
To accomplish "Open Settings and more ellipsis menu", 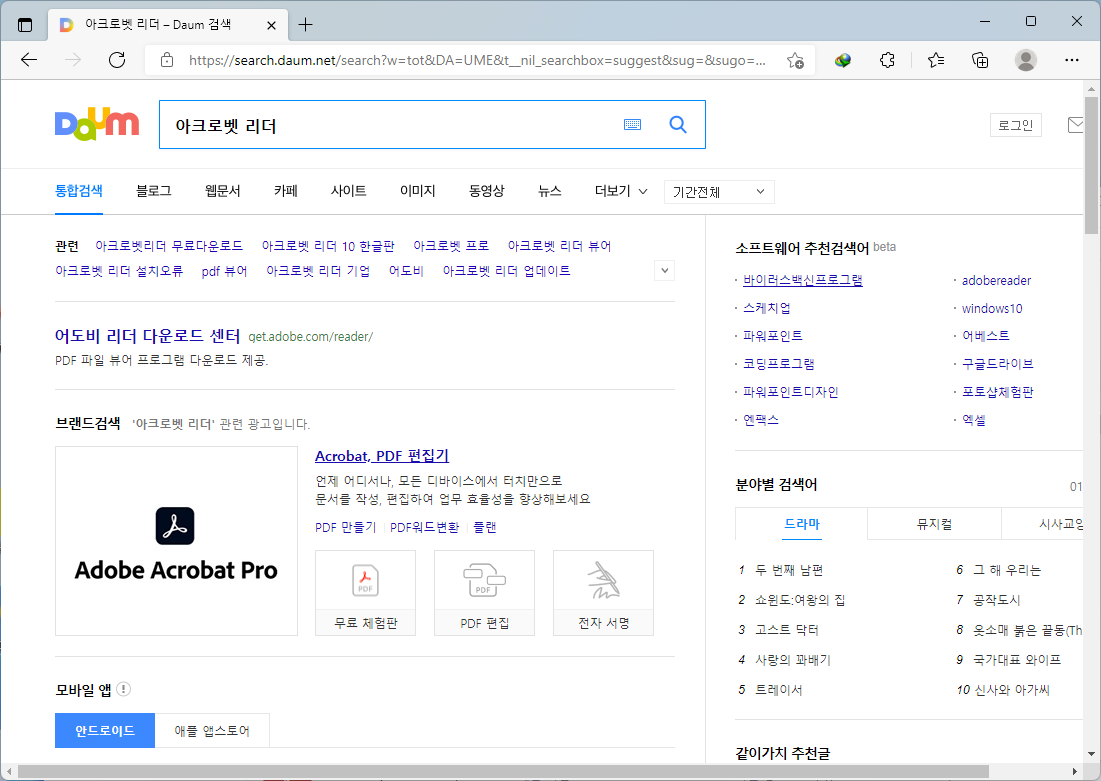I will 1072,60.
